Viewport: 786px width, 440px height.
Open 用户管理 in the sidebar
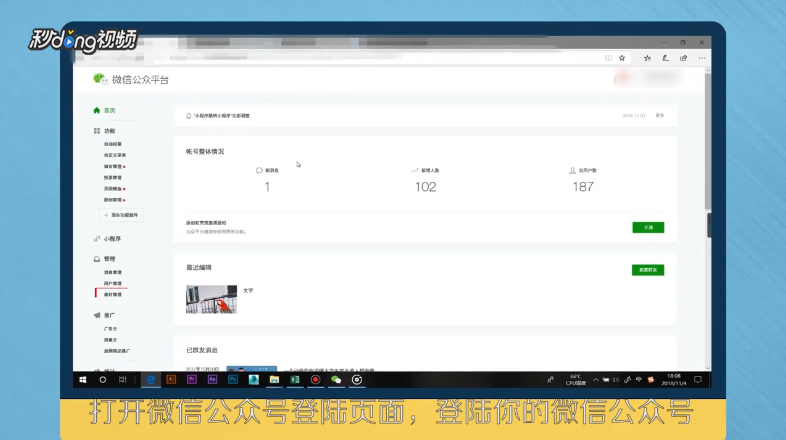(112, 283)
